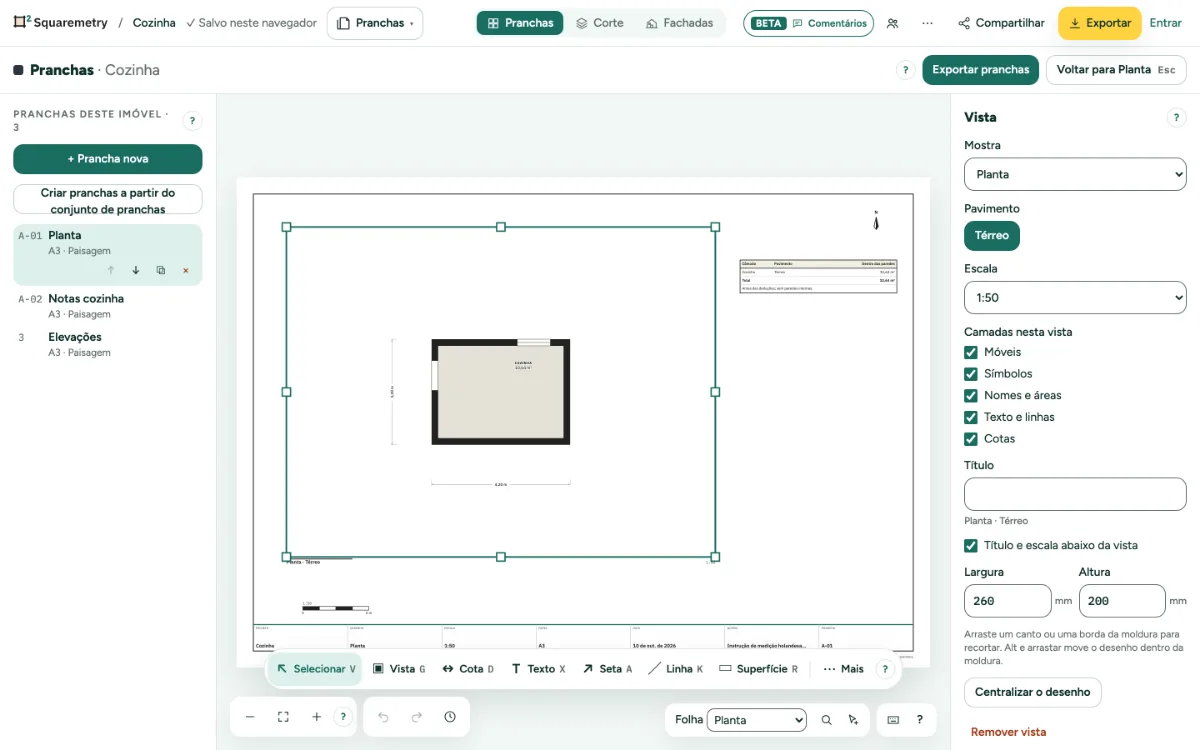Click the Prancha nova button
This screenshot has width=1200, height=750.
click(x=108, y=159)
